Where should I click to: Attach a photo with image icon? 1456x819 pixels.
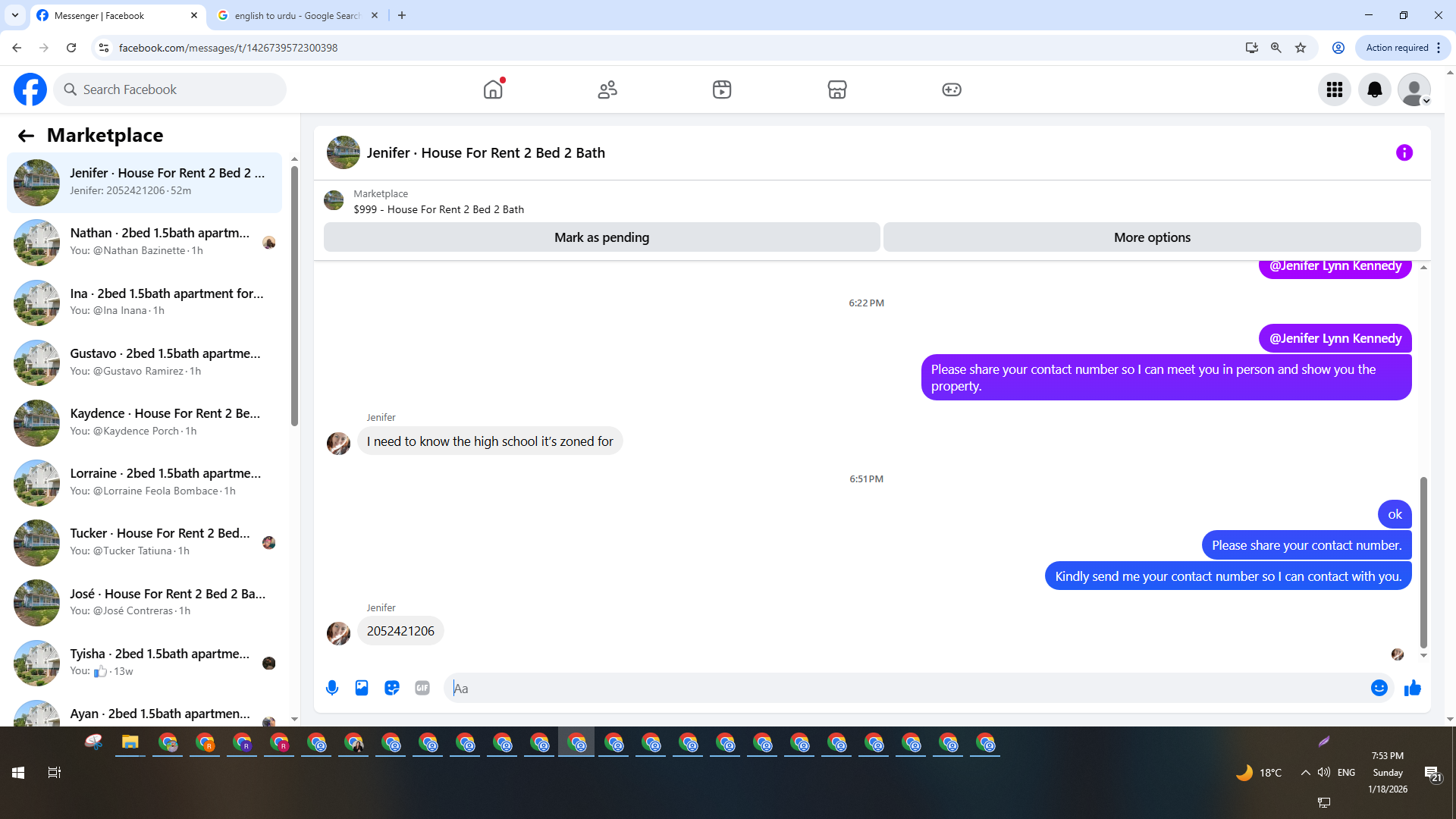362,688
